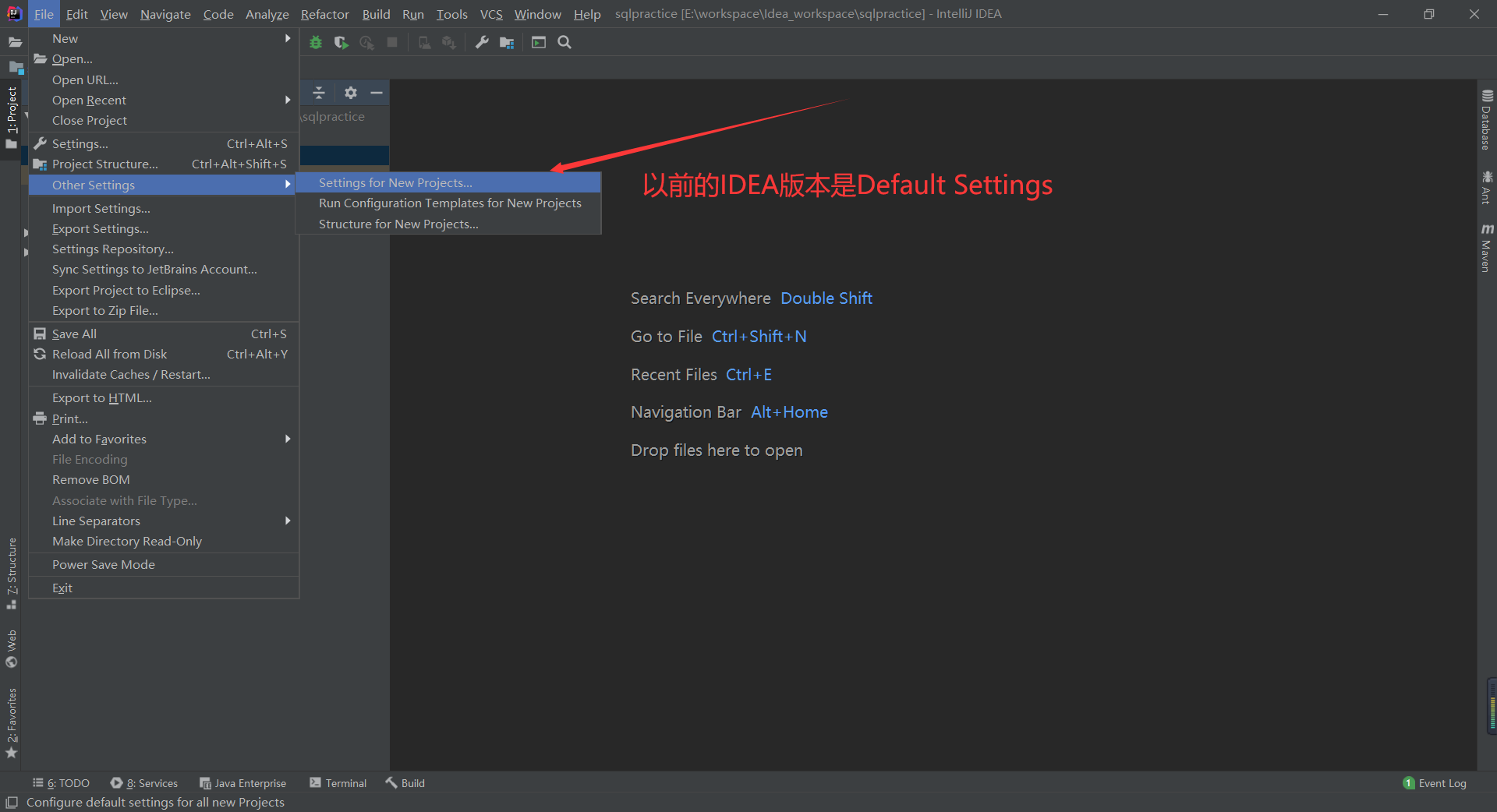Expand the Open Recent submenu
1497x812 pixels.
[x=89, y=100]
